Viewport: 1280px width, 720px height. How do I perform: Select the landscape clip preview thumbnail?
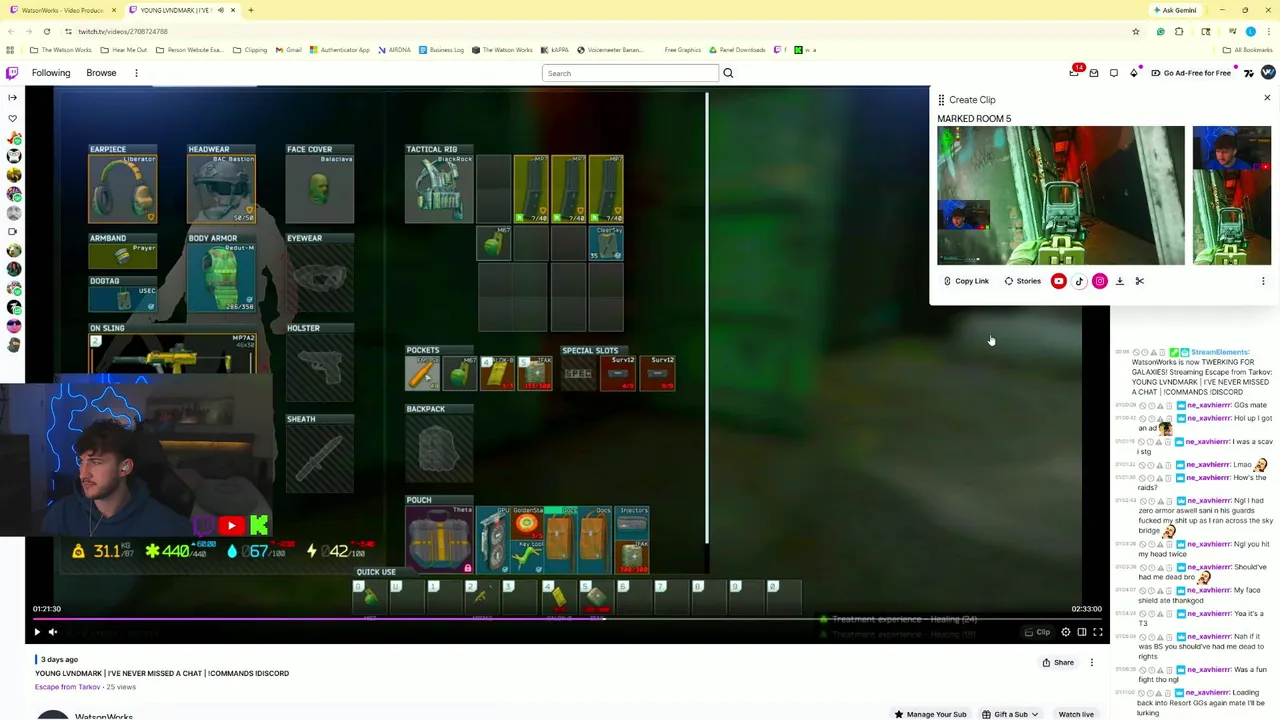pyautogui.click(x=1061, y=195)
